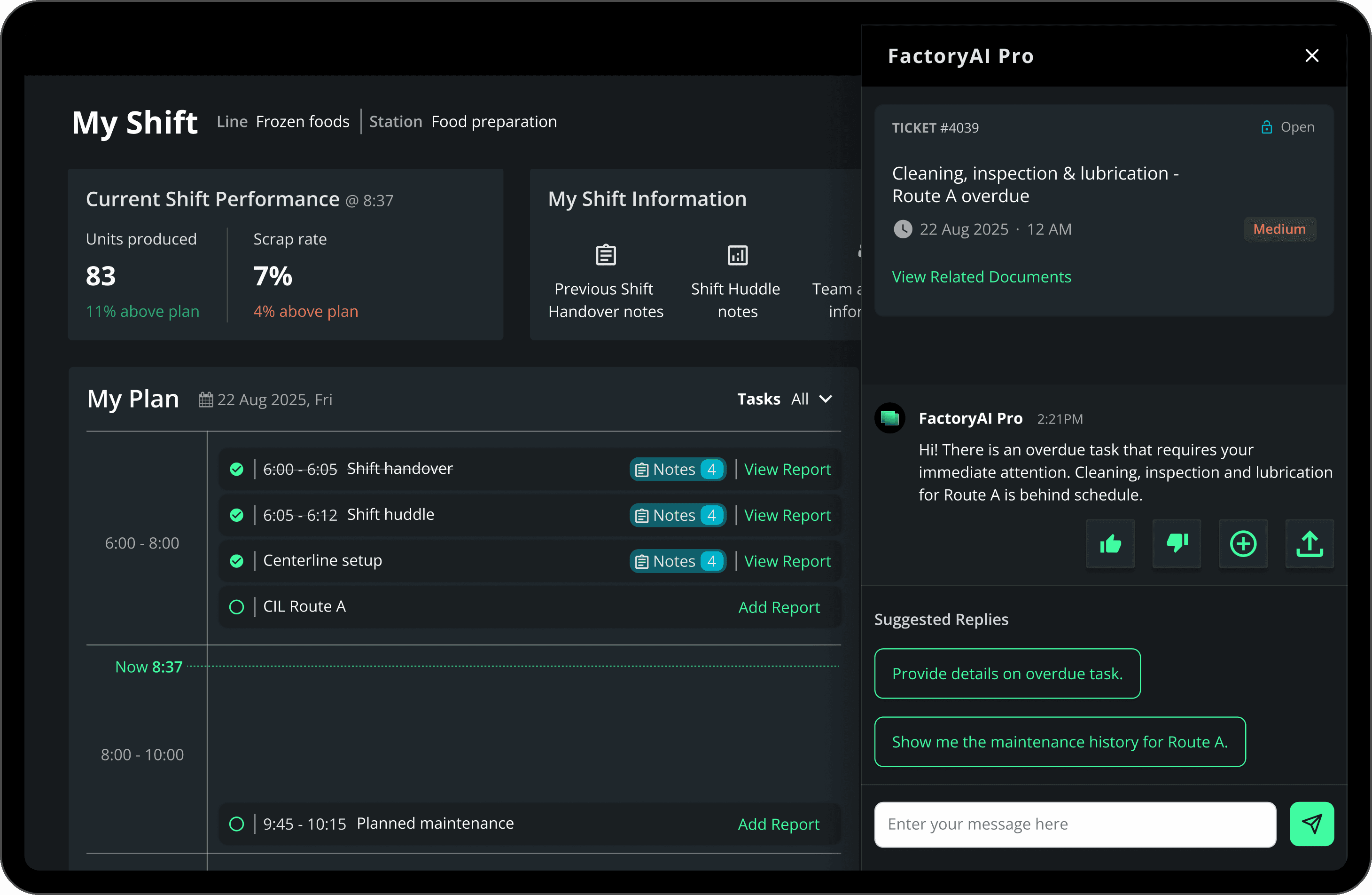Click Add Report for CIL Route A
This screenshot has height=895, width=1372.
coord(780,607)
